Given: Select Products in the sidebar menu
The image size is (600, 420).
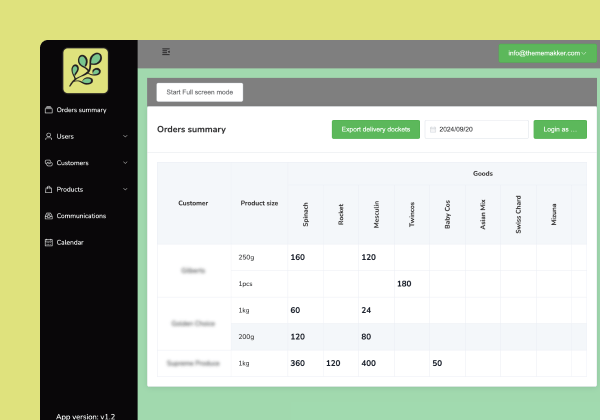Looking at the screenshot, I should pyautogui.click(x=70, y=189).
